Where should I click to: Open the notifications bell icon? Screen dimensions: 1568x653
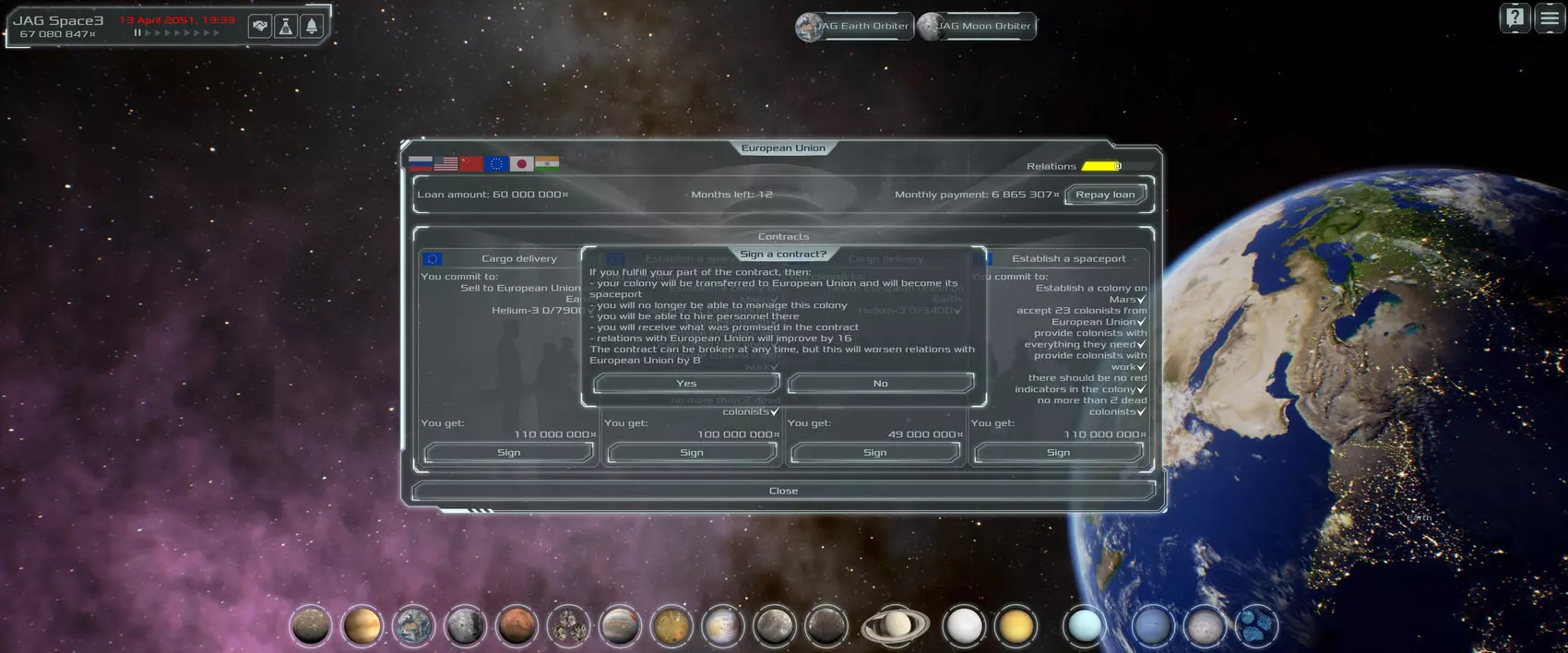click(x=312, y=27)
